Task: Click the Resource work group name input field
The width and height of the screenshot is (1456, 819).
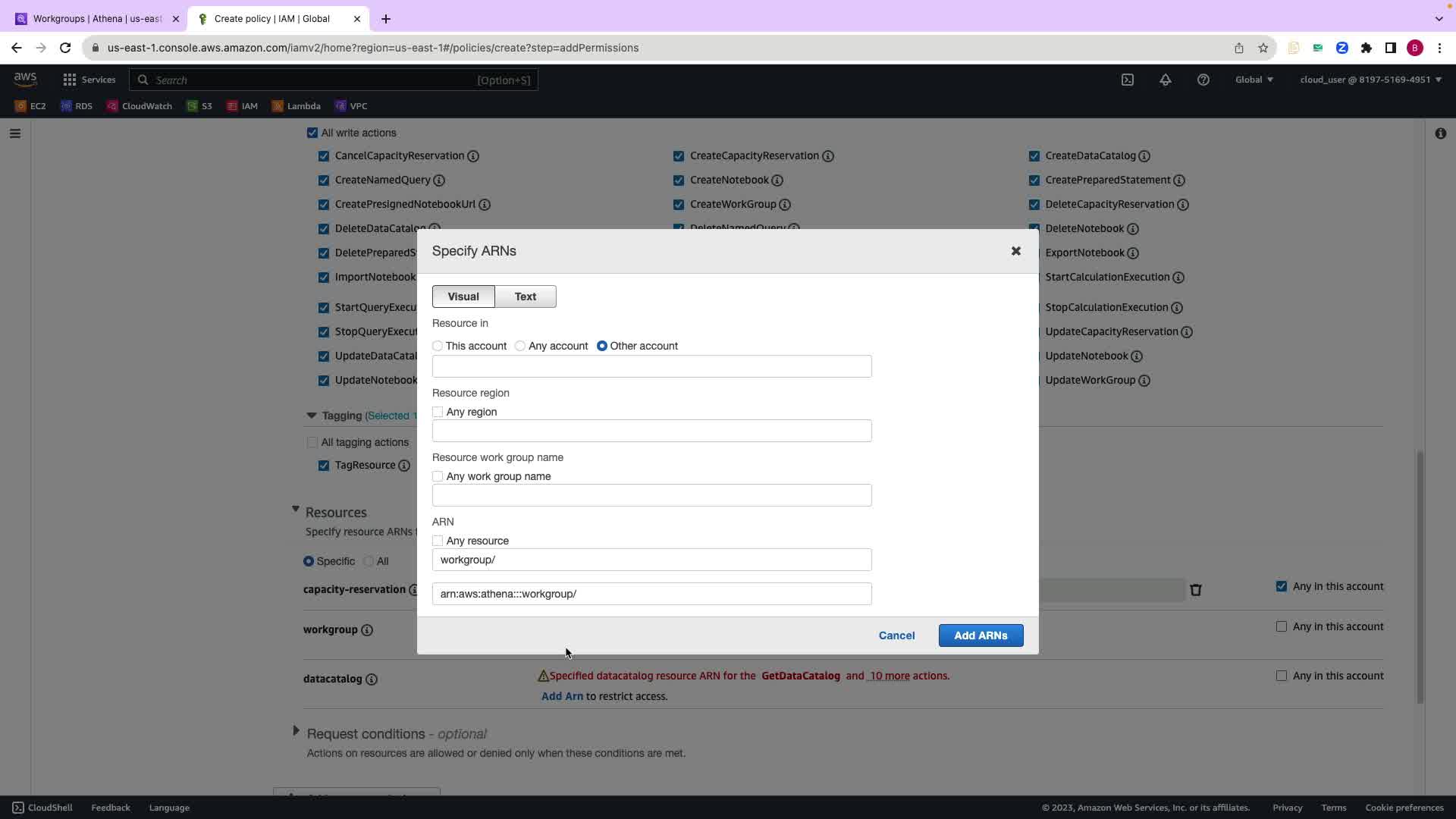Action: coord(651,495)
